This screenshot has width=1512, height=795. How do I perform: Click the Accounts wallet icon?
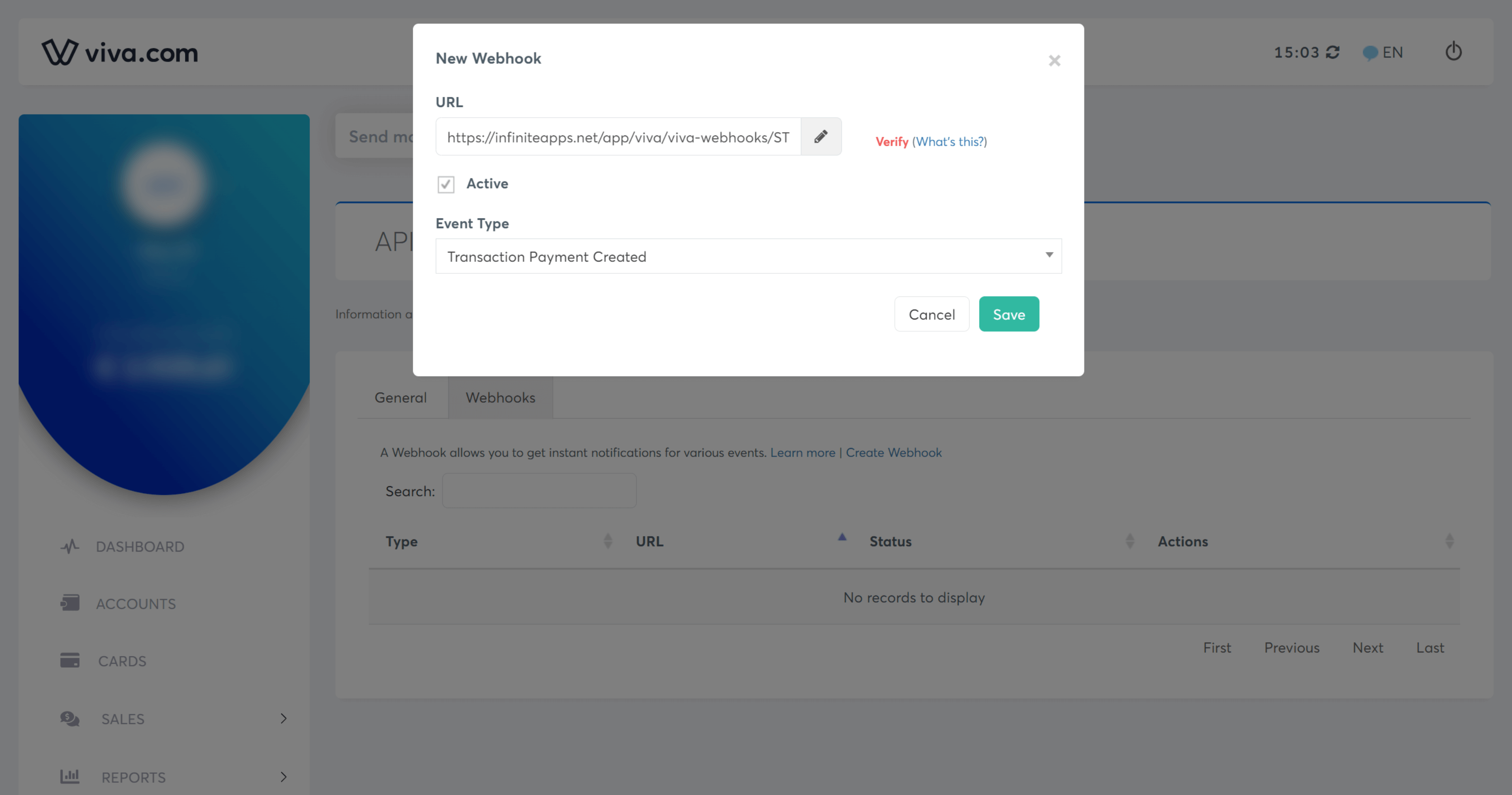tap(70, 603)
